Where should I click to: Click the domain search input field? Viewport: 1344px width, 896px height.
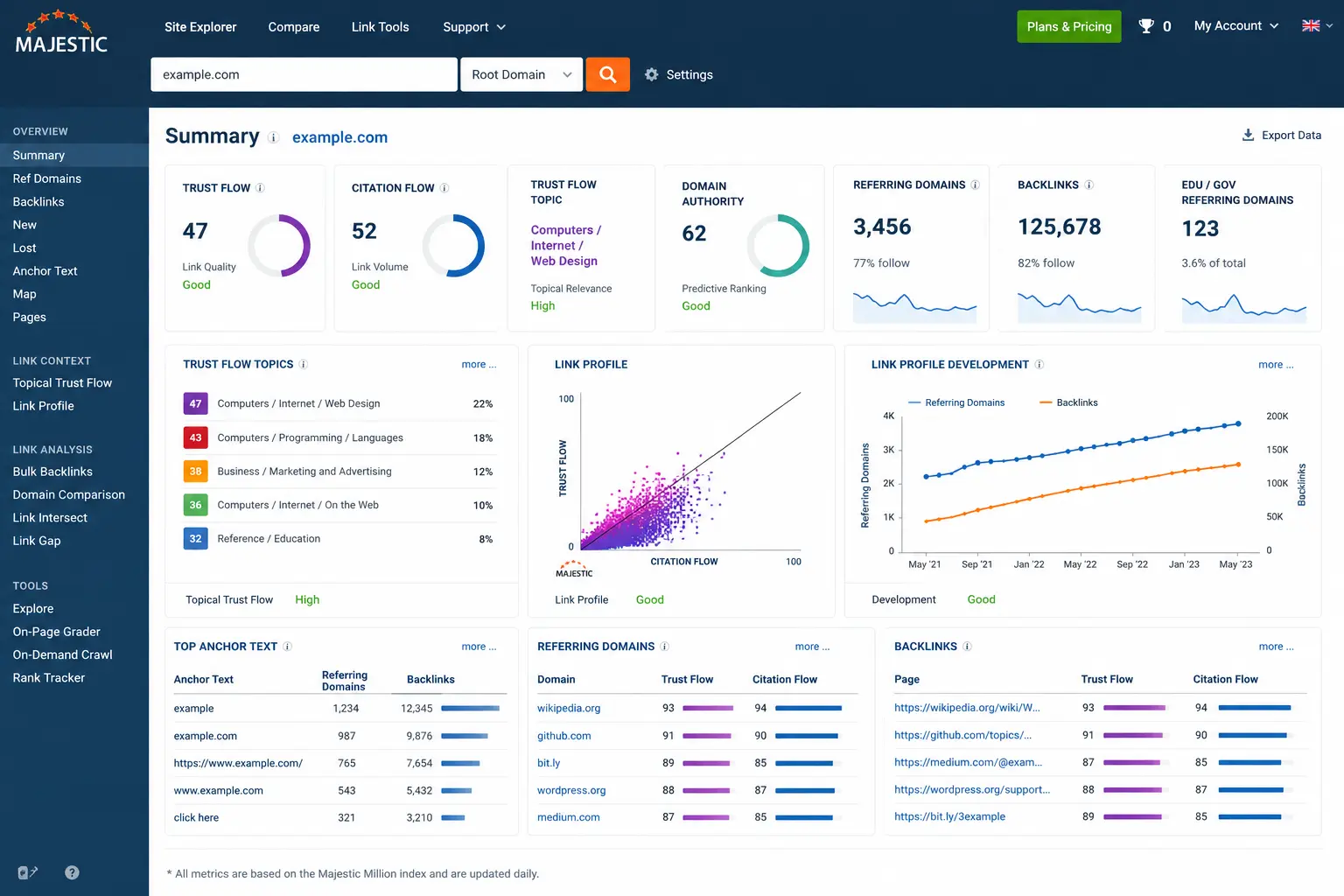(x=304, y=74)
